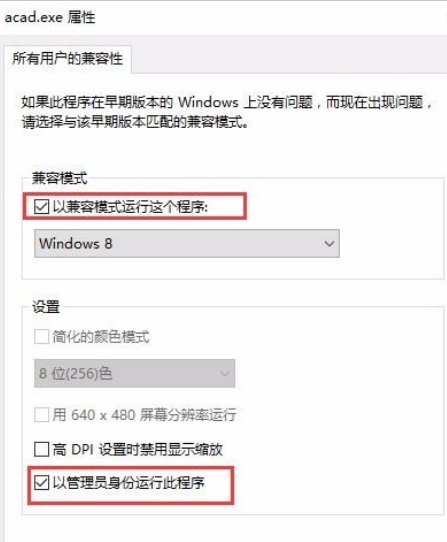Click the chevron arrow of 8 位(256)色 dropdown
Viewport: 447px width, 542px height.
point(225,374)
